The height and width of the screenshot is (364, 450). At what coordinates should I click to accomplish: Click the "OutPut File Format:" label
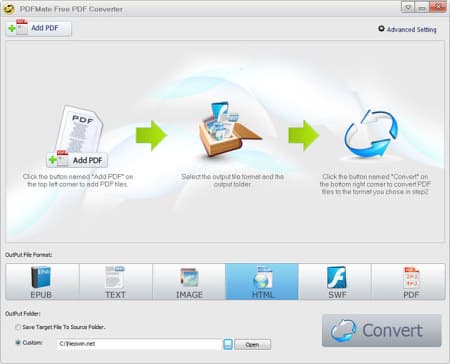click(x=29, y=255)
